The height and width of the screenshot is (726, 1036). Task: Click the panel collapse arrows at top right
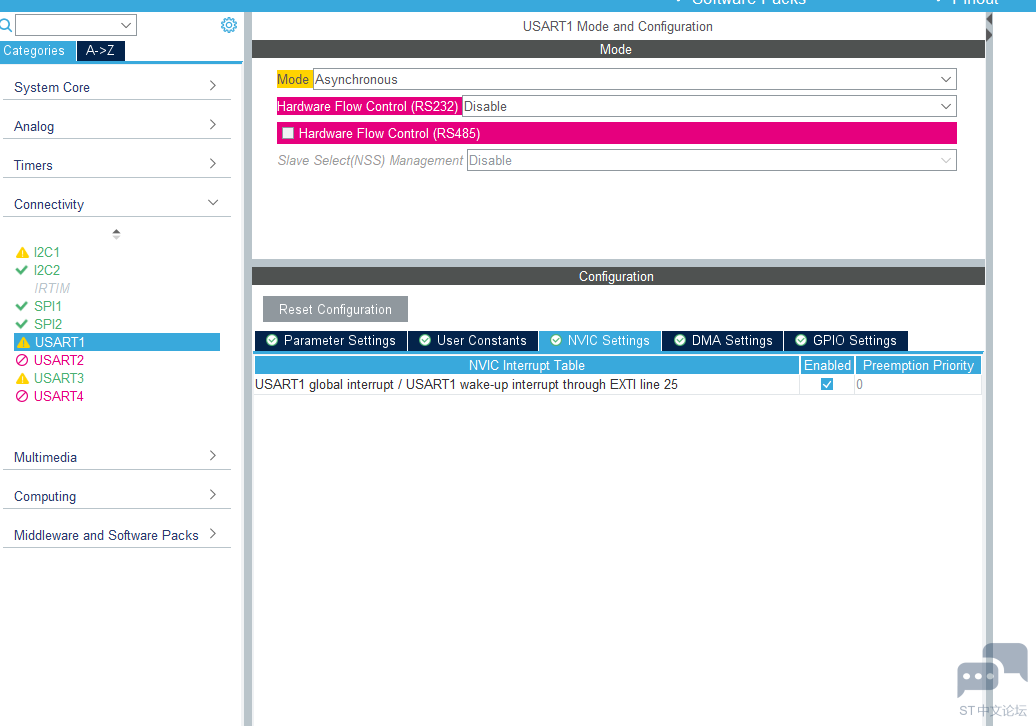989,26
